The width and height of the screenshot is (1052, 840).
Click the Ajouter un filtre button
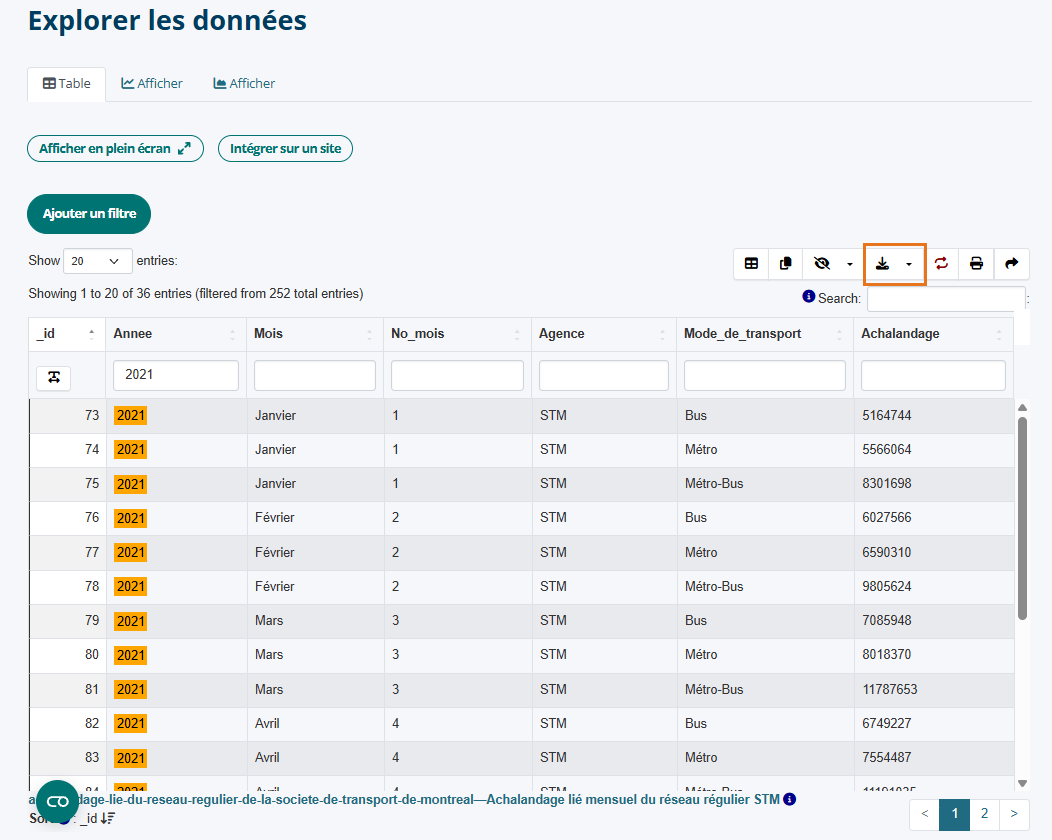point(89,214)
